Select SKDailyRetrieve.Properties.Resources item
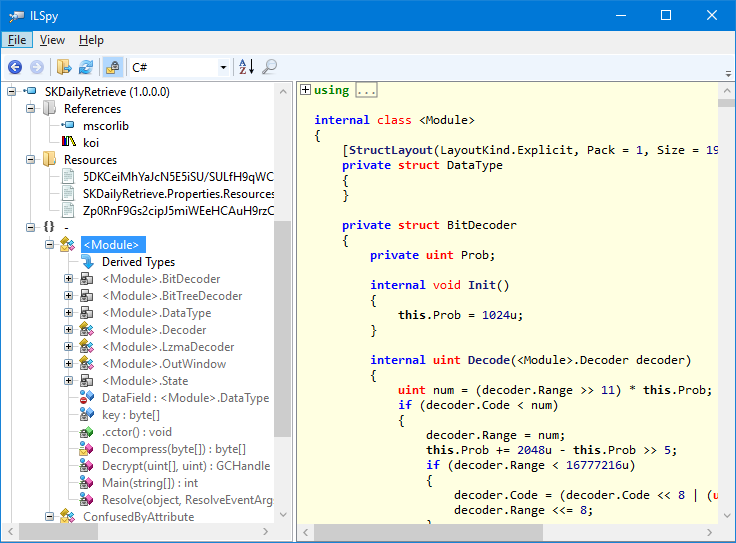 coord(178,194)
